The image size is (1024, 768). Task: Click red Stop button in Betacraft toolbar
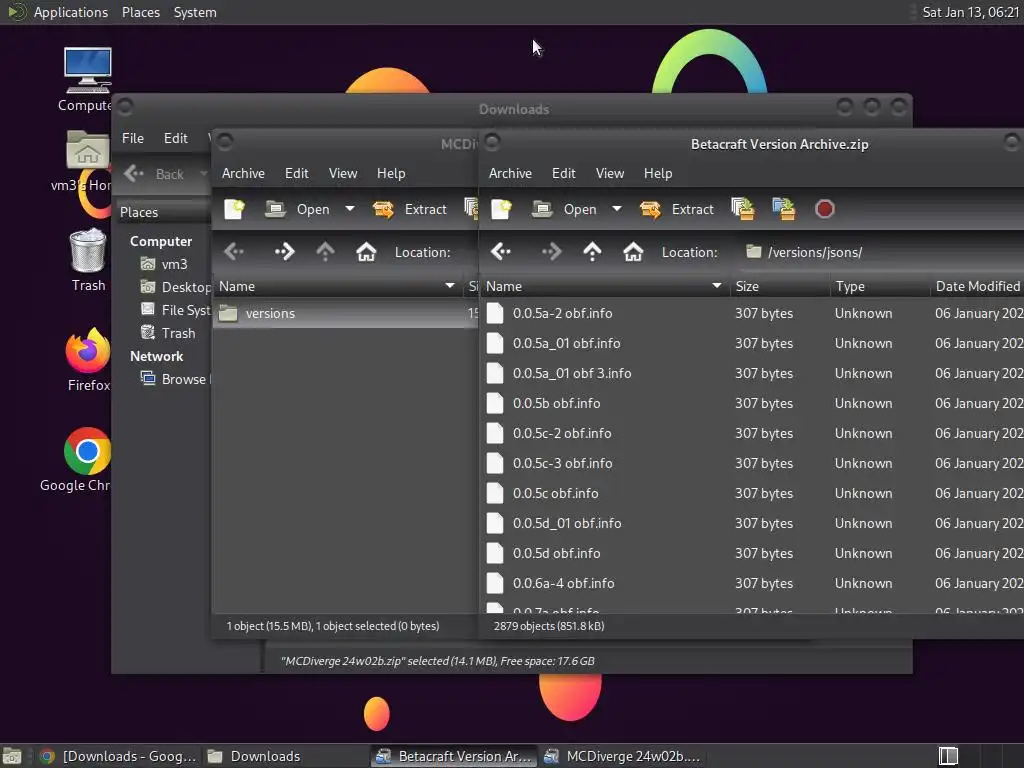click(x=825, y=210)
